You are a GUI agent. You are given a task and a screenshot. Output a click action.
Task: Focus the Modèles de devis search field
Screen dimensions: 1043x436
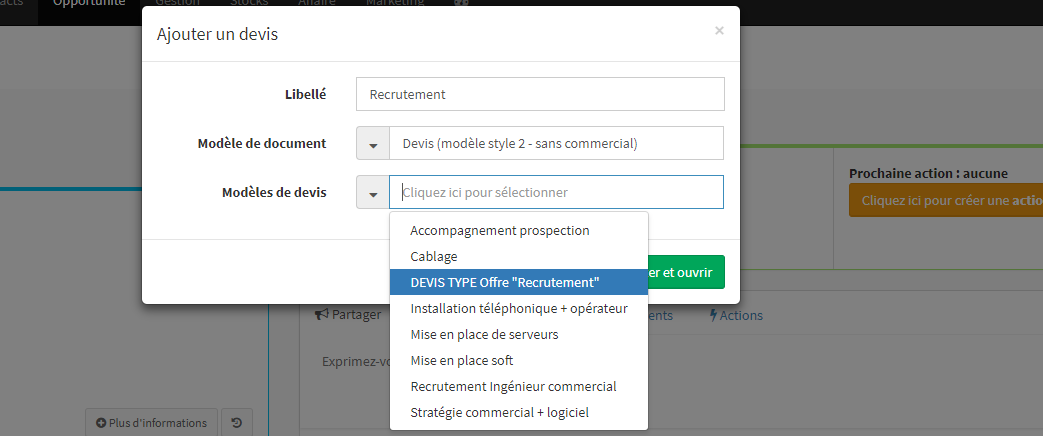pos(557,192)
